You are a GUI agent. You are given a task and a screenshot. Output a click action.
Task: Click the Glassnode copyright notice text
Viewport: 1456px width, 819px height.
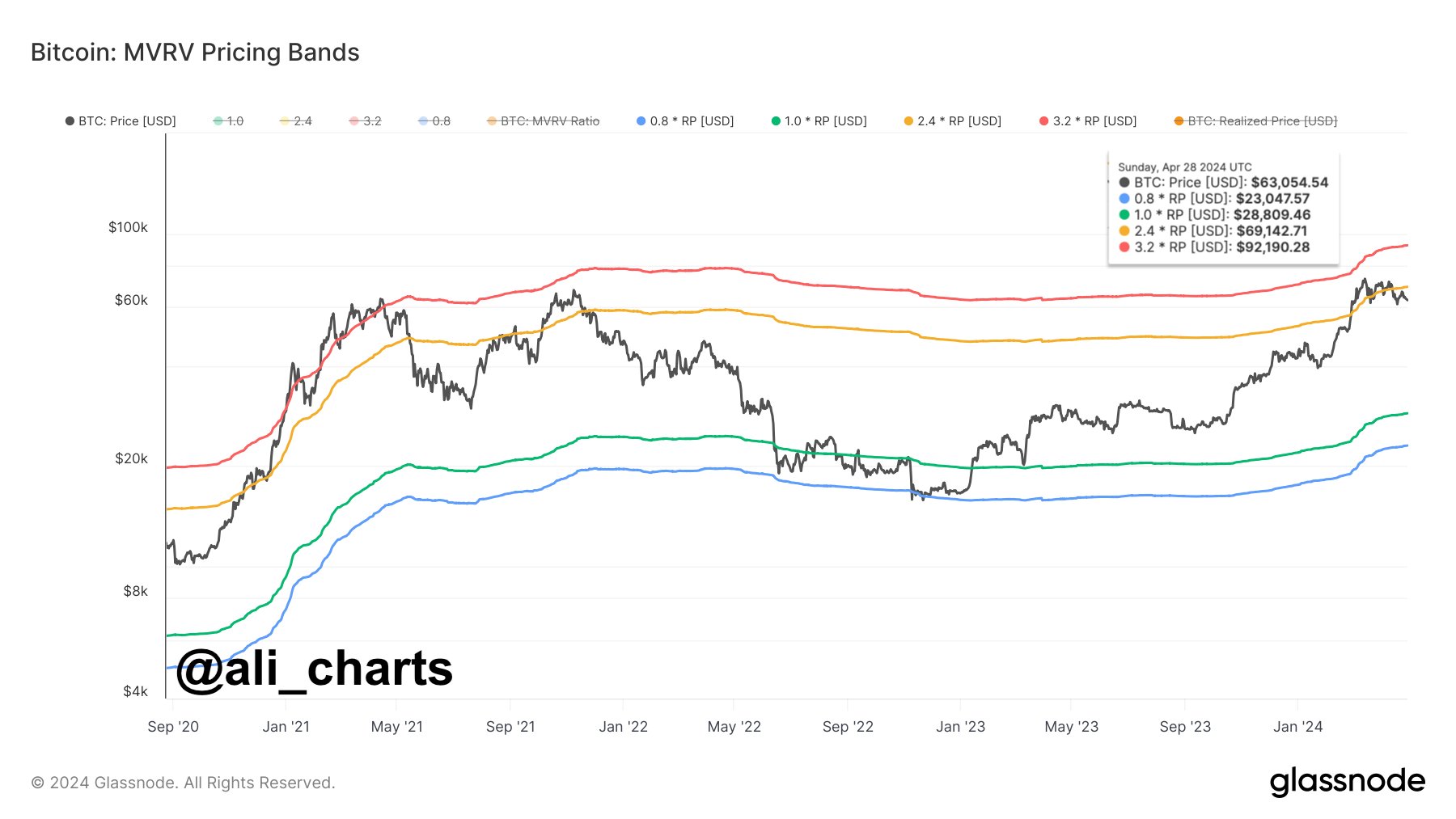coord(183,783)
